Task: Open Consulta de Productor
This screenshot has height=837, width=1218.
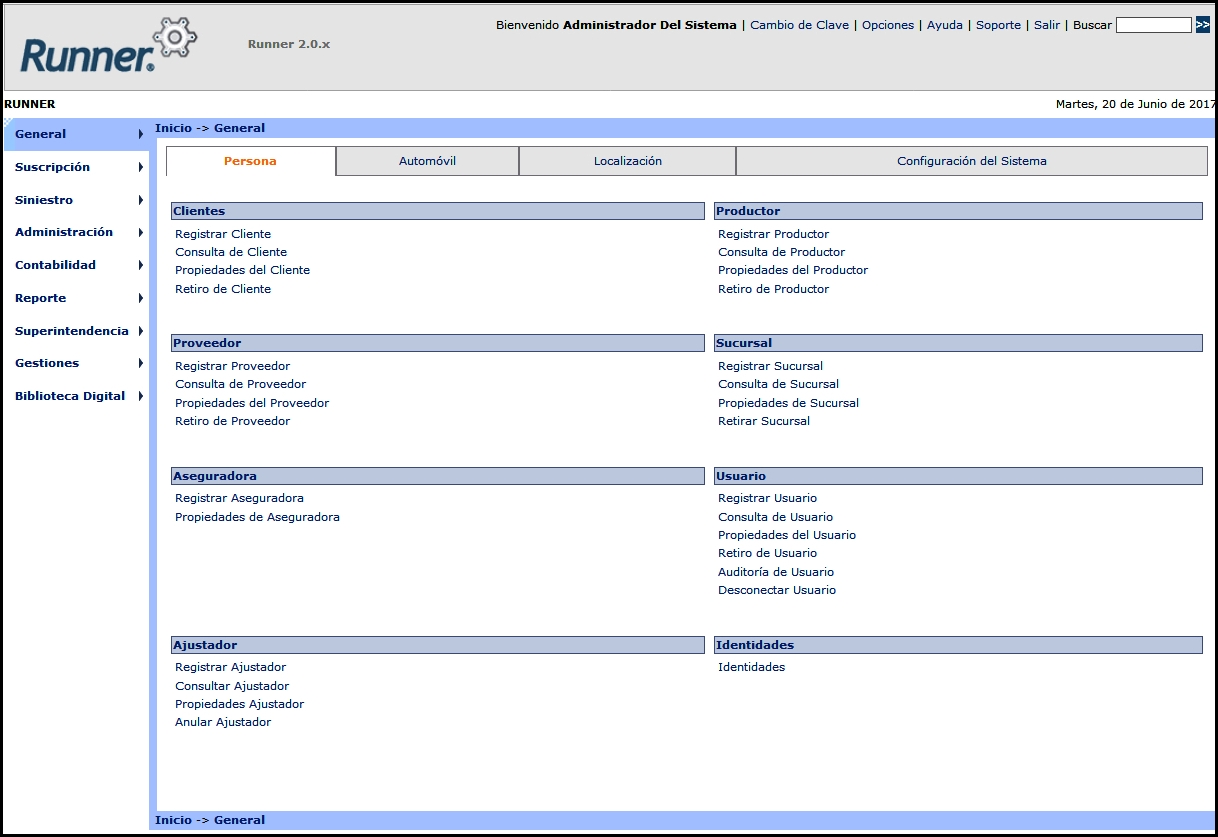Action: pyautogui.click(x=781, y=252)
